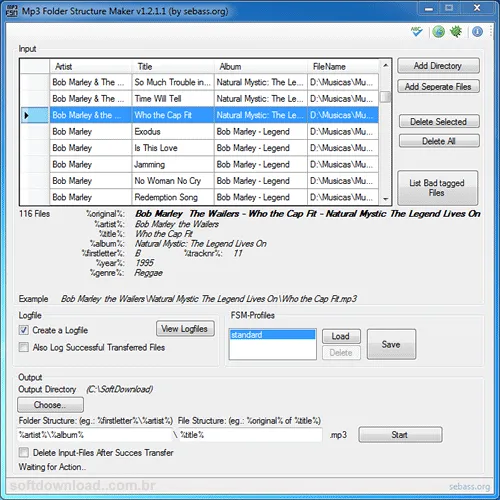Click Choose.. to pick the output directory

(50, 405)
